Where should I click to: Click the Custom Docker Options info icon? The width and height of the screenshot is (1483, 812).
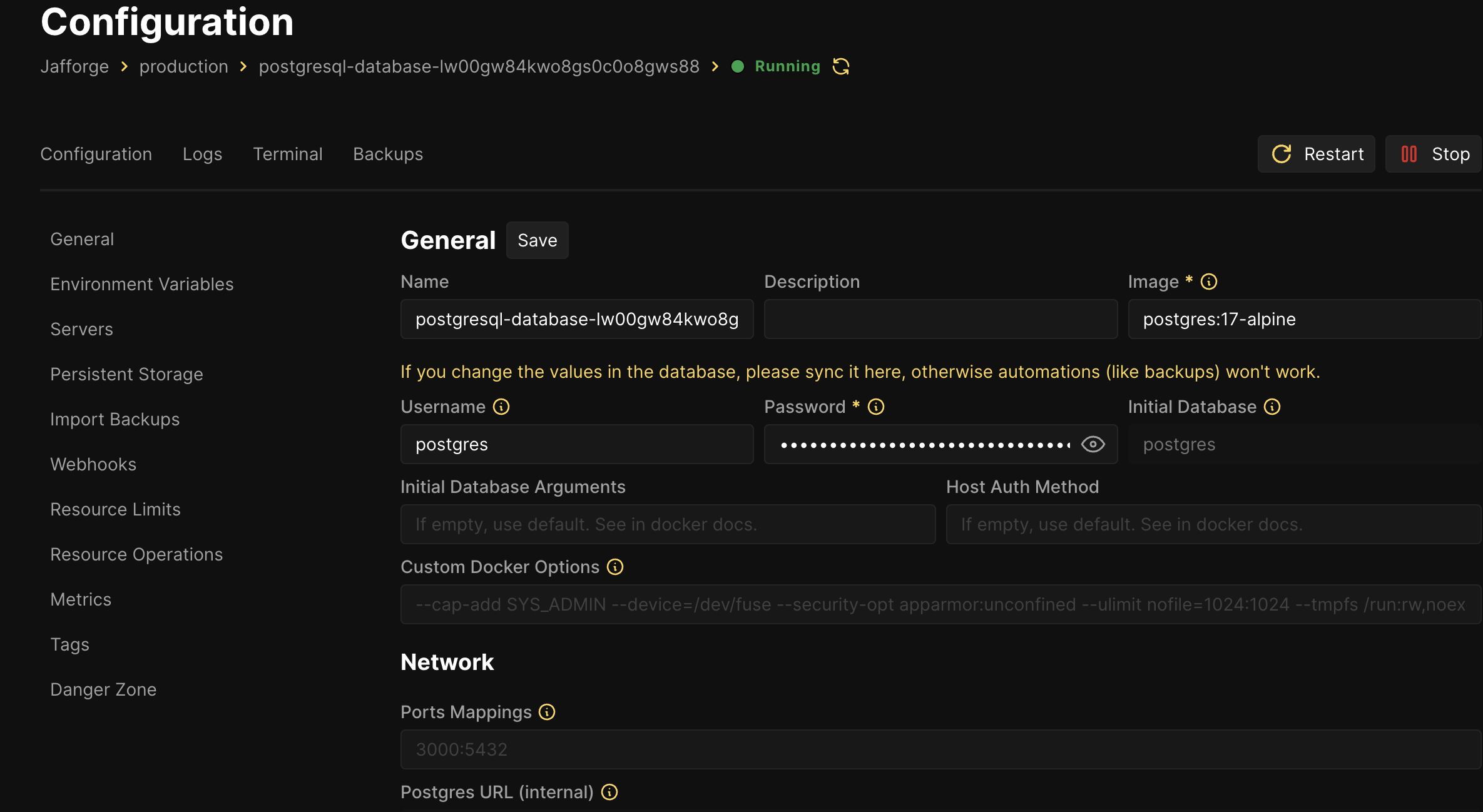pos(615,567)
